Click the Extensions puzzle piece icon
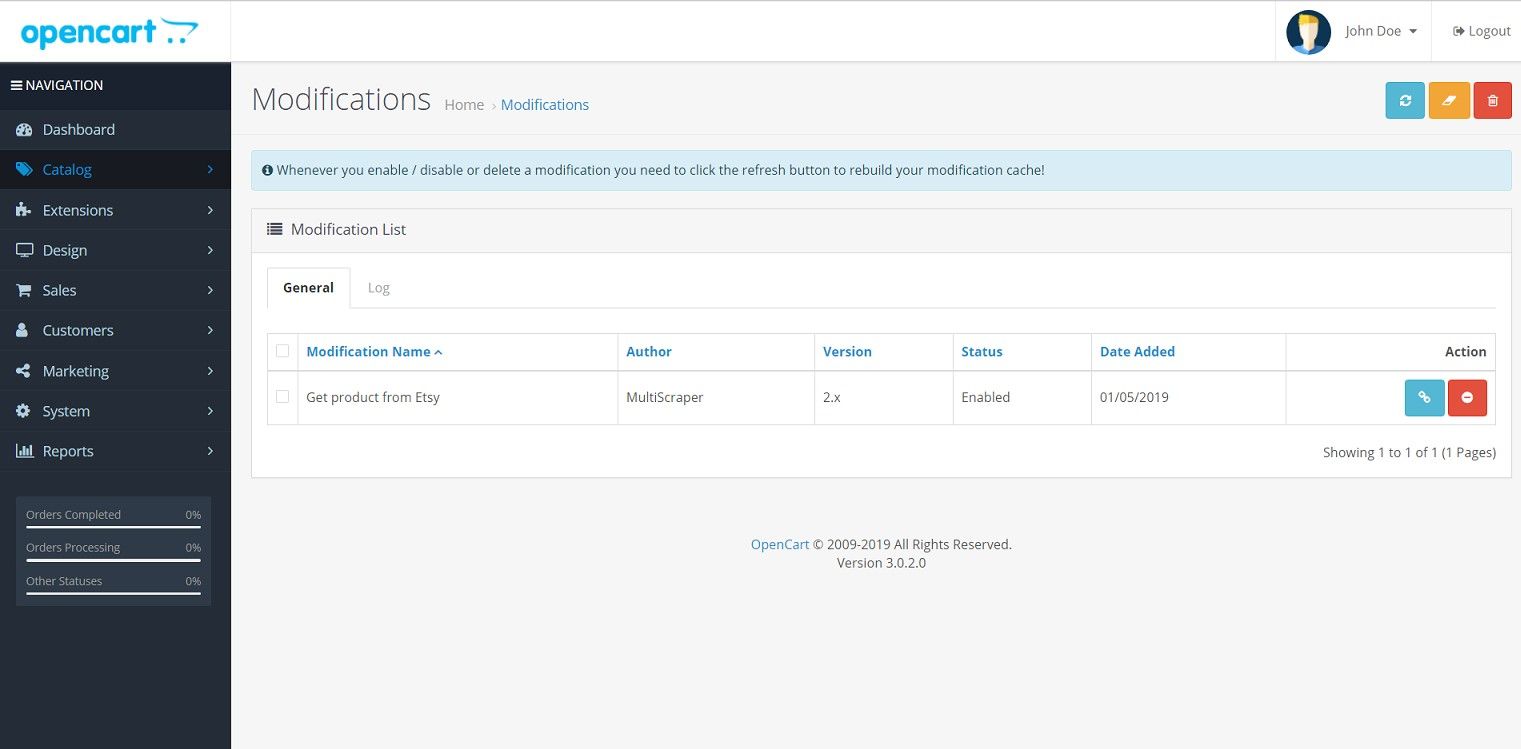The image size is (1521, 749). pyautogui.click(x=25, y=210)
